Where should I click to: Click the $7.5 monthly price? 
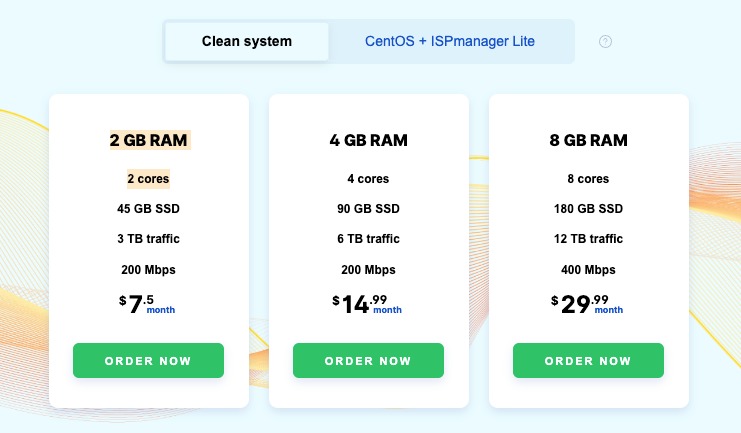point(146,304)
